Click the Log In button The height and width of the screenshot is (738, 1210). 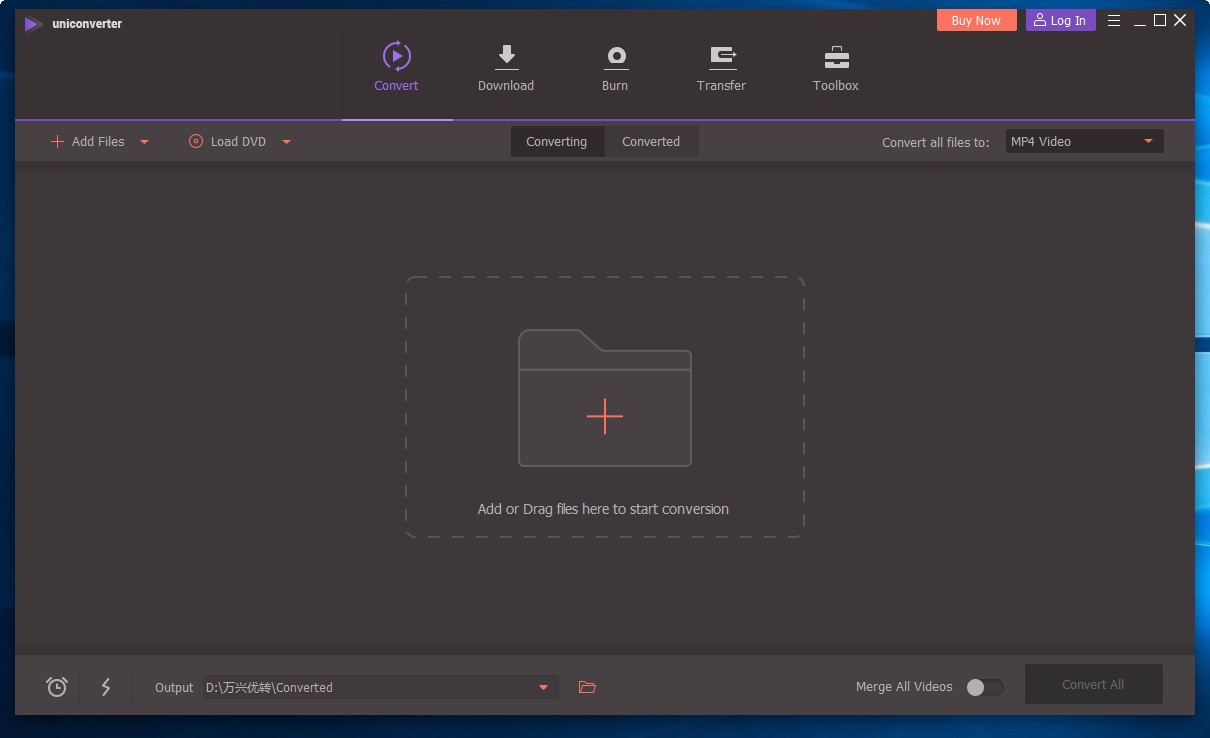pos(1060,20)
